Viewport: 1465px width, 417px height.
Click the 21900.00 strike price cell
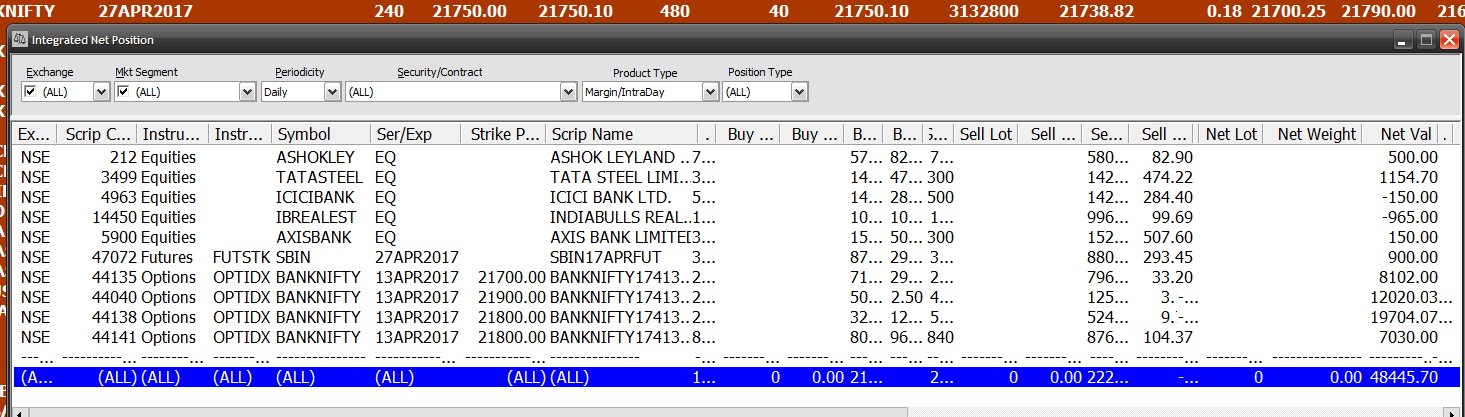(x=512, y=297)
